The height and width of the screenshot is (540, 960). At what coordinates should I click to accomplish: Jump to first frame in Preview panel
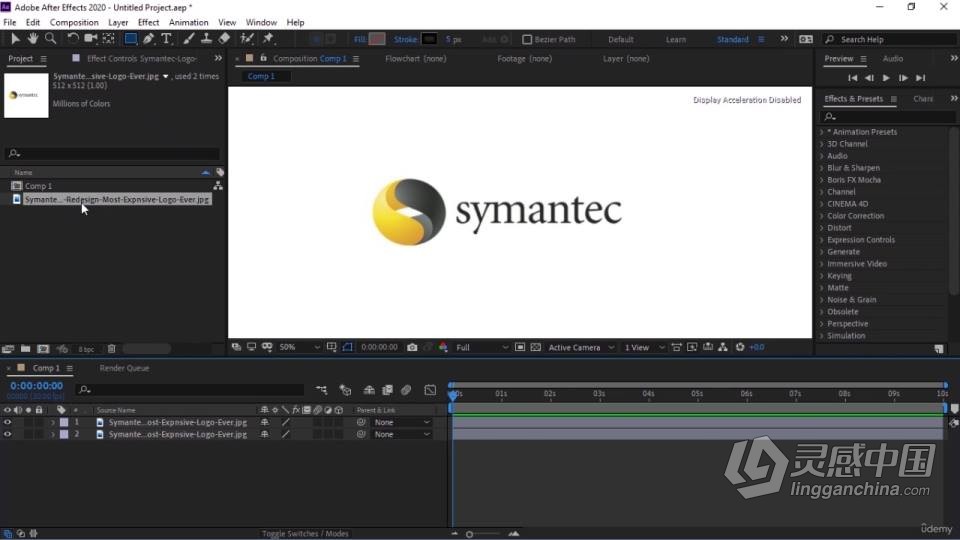pos(852,78)
